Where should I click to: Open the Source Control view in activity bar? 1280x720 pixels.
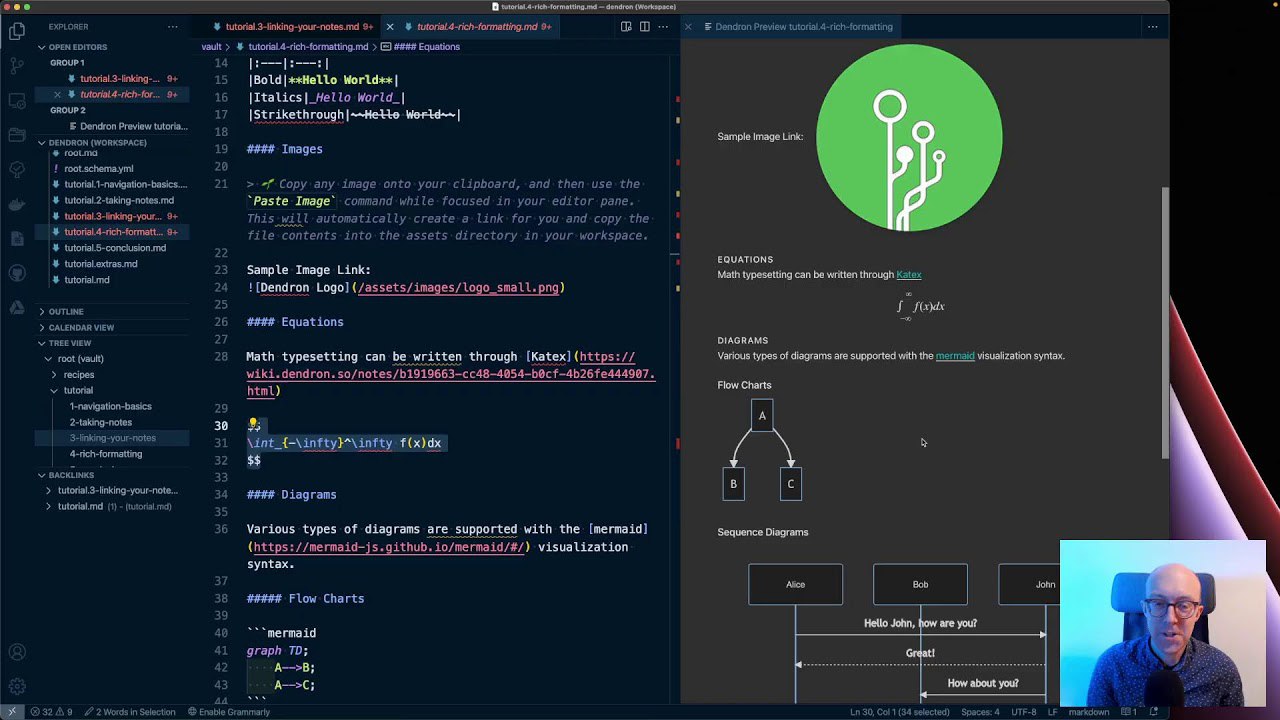[17, 66]
